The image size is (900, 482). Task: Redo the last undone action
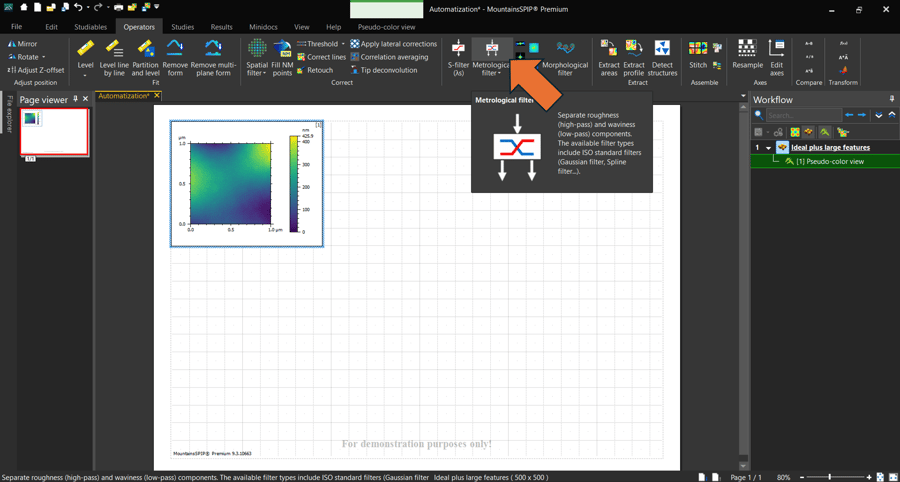98,8
